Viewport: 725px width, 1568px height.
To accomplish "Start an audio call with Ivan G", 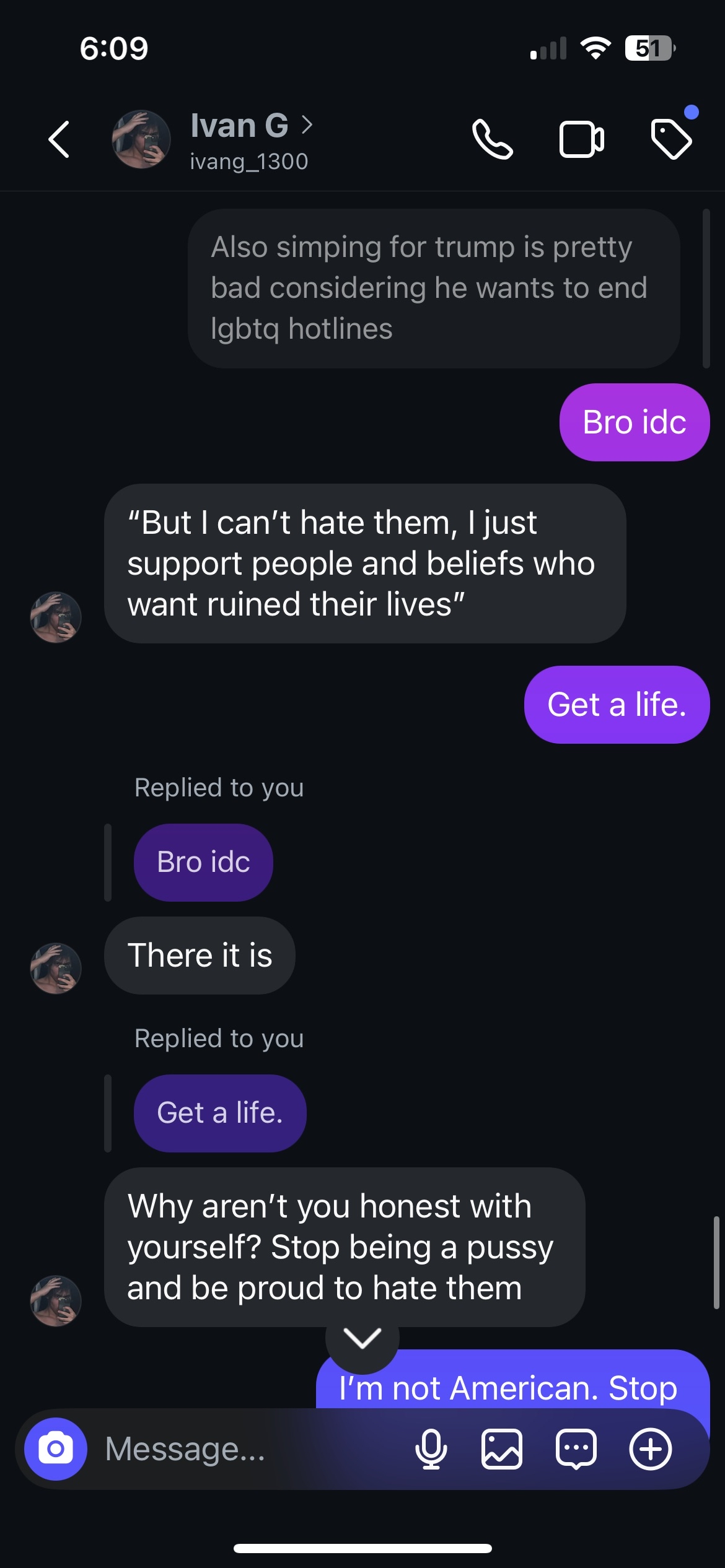I will (492, 139).
